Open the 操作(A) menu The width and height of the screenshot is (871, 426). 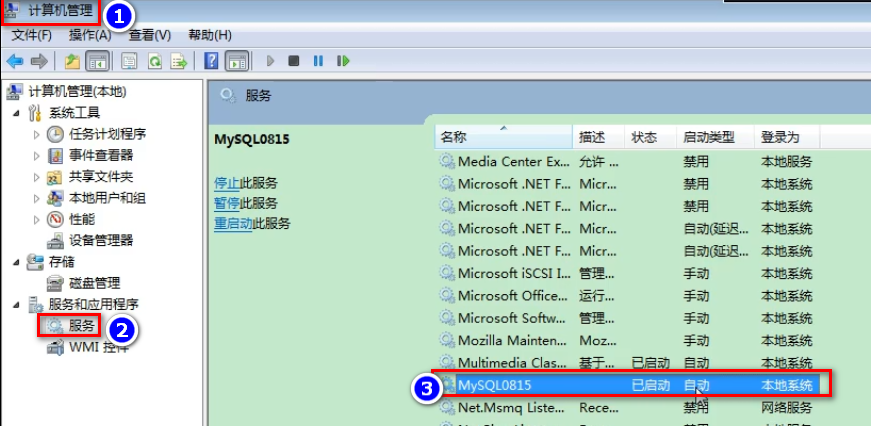[x=90, y=36]
